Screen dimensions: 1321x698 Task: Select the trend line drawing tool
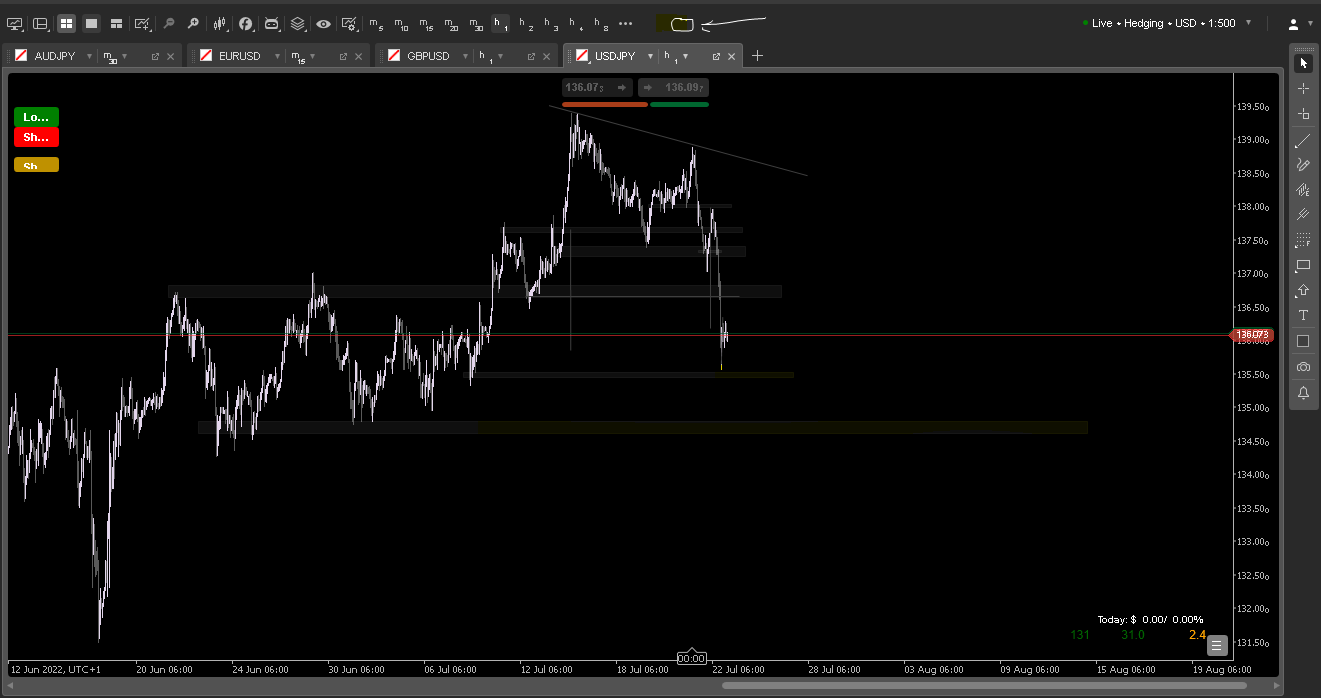[1303, 141]
